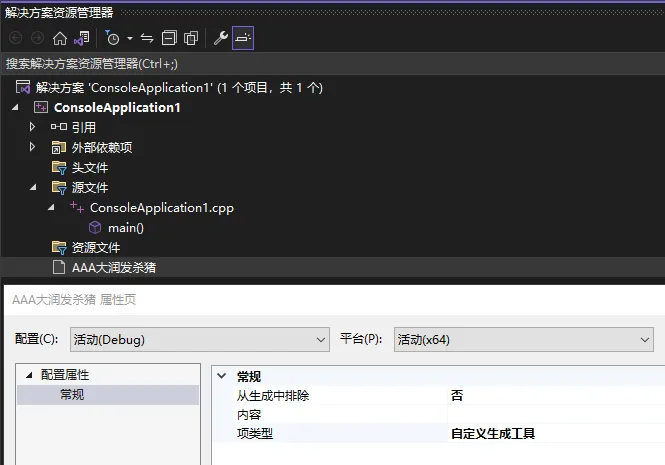Screen dimensions: 665x465
Task: Collapse the ConsoleApplication1 project node
Action: click(15, 107)
